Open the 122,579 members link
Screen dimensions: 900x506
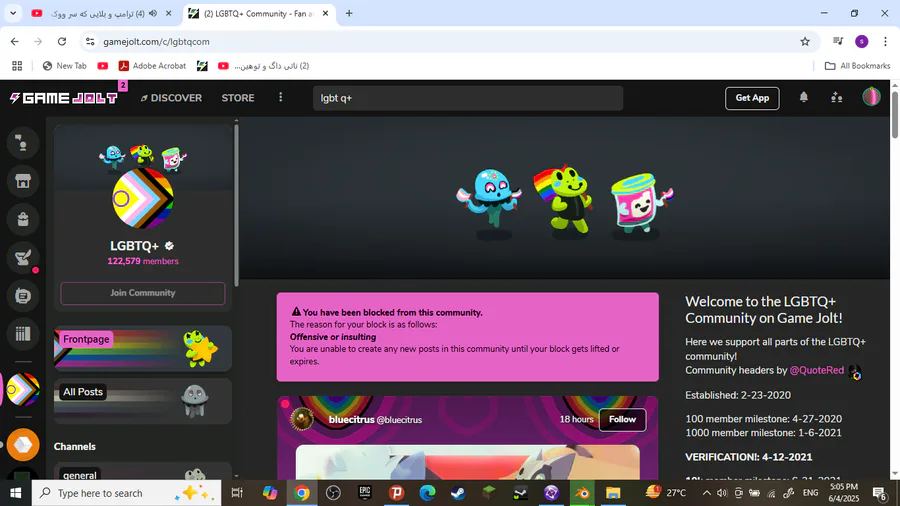point(143,261)
